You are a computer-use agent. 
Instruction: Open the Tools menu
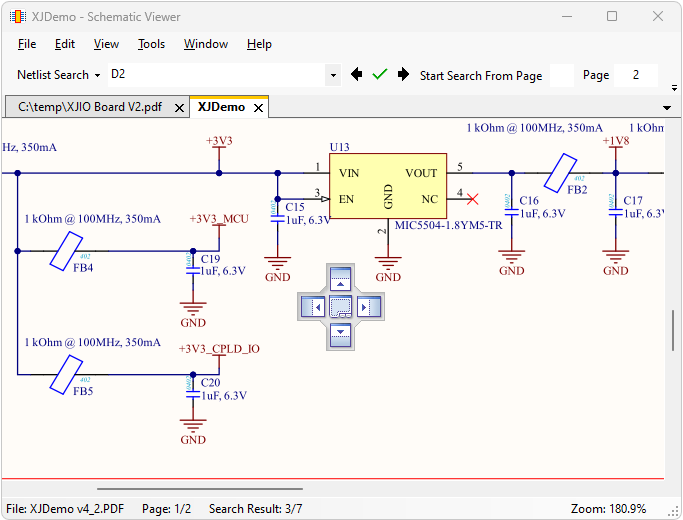pos(151,44)
